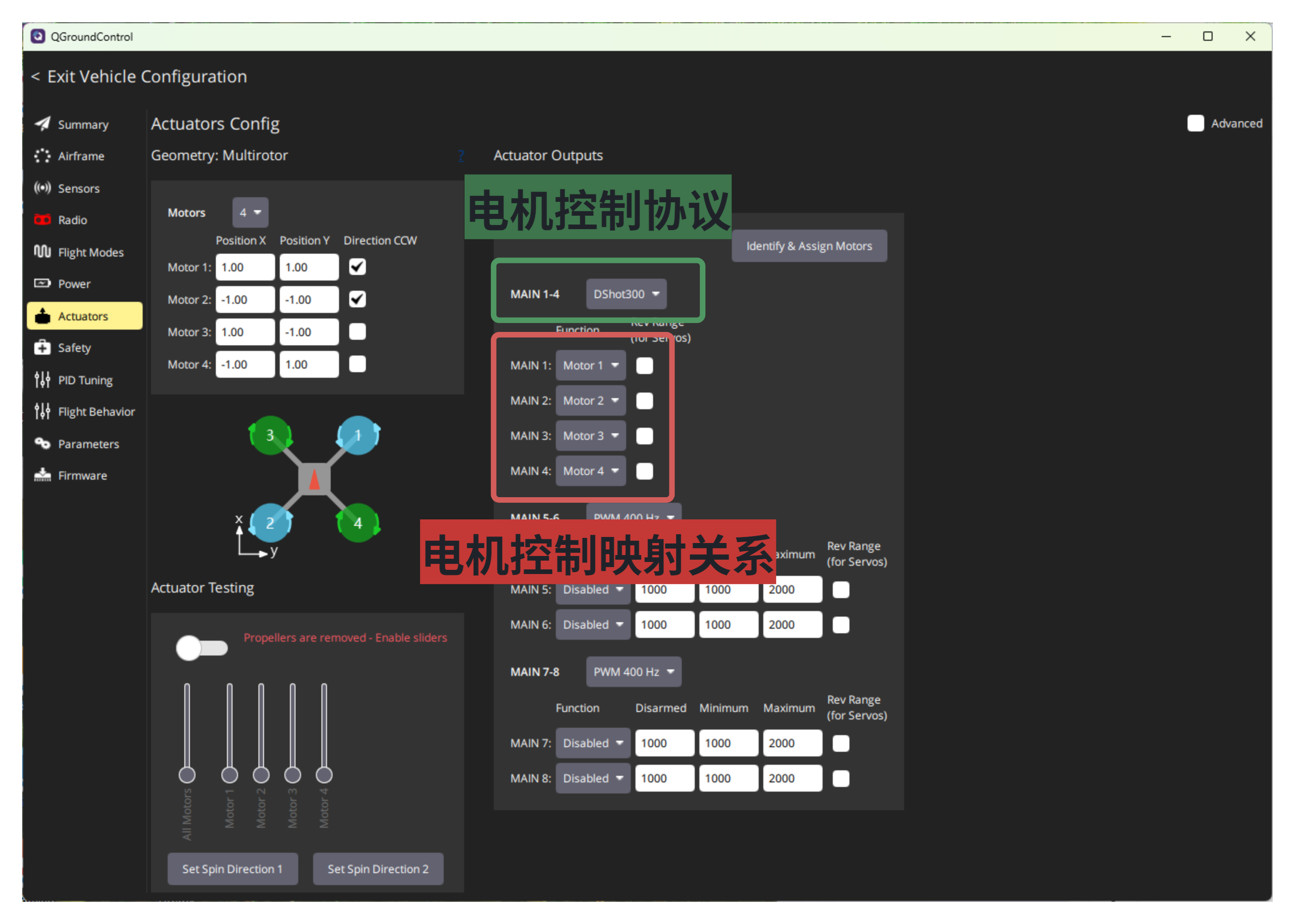The height and width of the screenshot is (924, 1295).
Task: Click the red Radio icon
Action: pos(42,219)
